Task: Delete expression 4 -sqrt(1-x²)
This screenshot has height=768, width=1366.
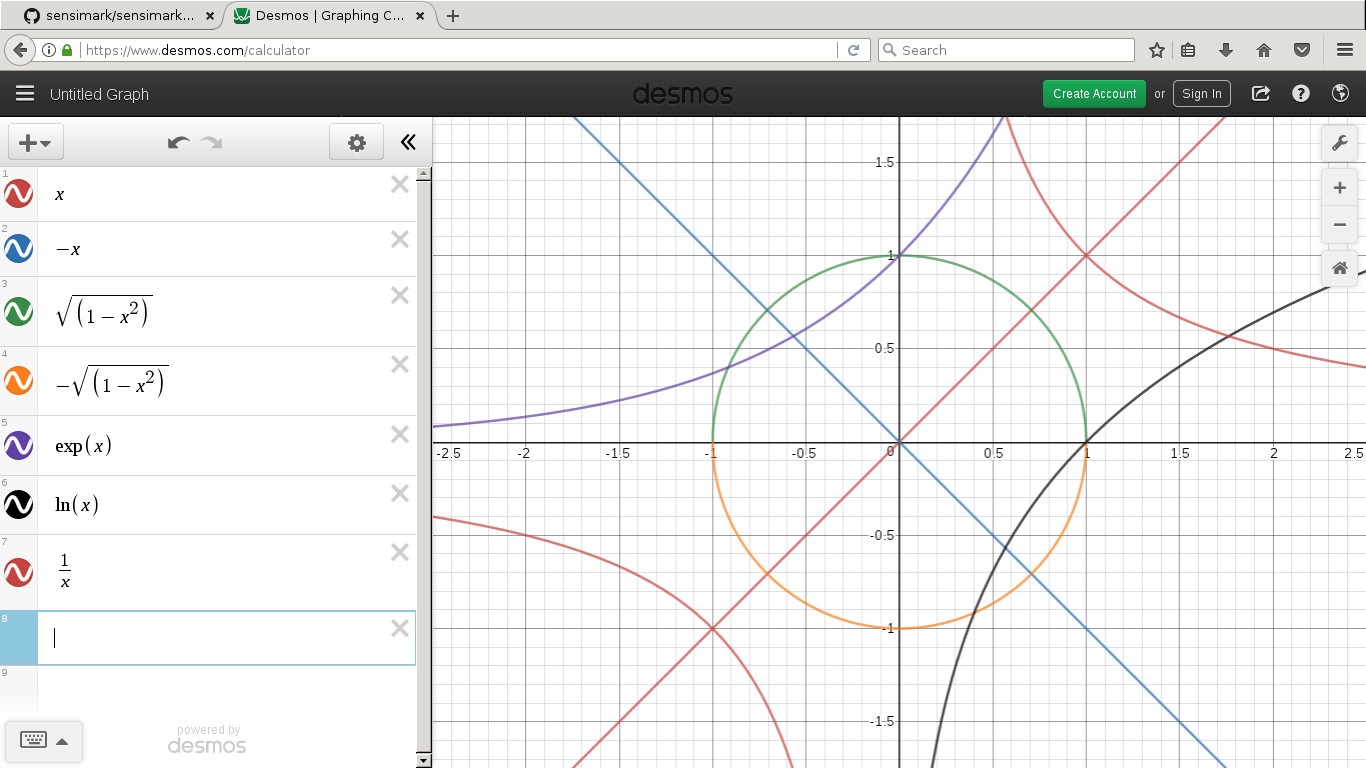Action: (x=400, y=364)
